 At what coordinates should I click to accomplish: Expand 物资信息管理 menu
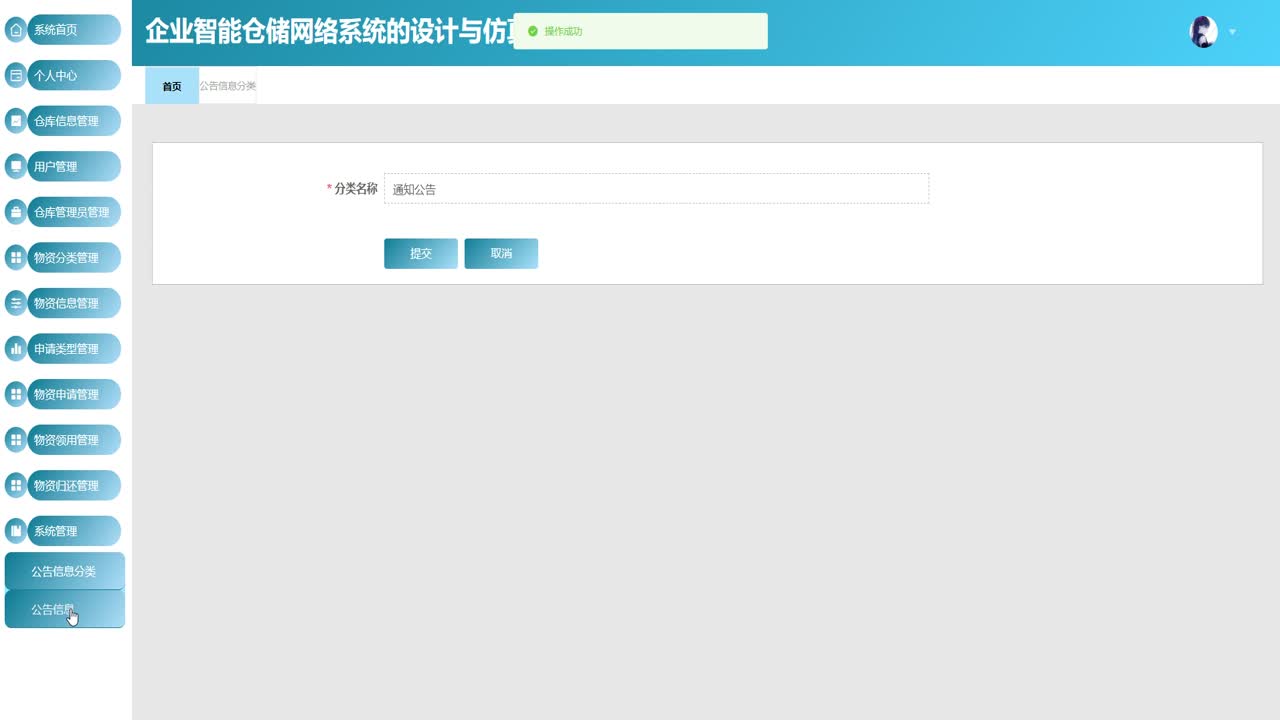pyautogui.click(x=74, y=303)
